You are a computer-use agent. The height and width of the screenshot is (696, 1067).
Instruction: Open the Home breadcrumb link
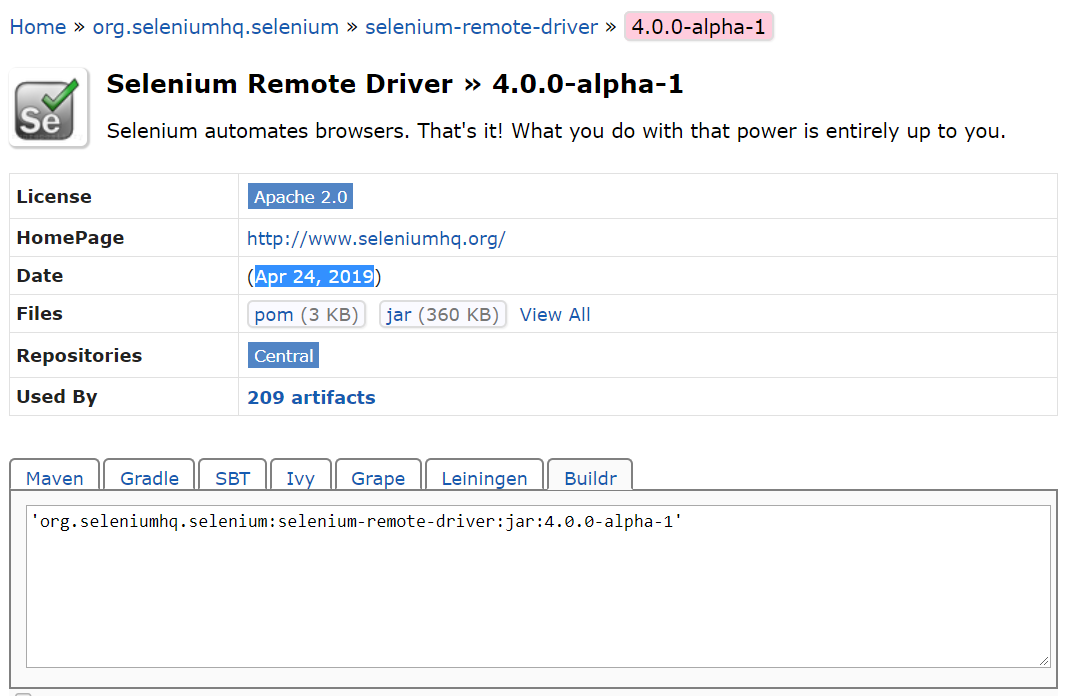point(38,26)
